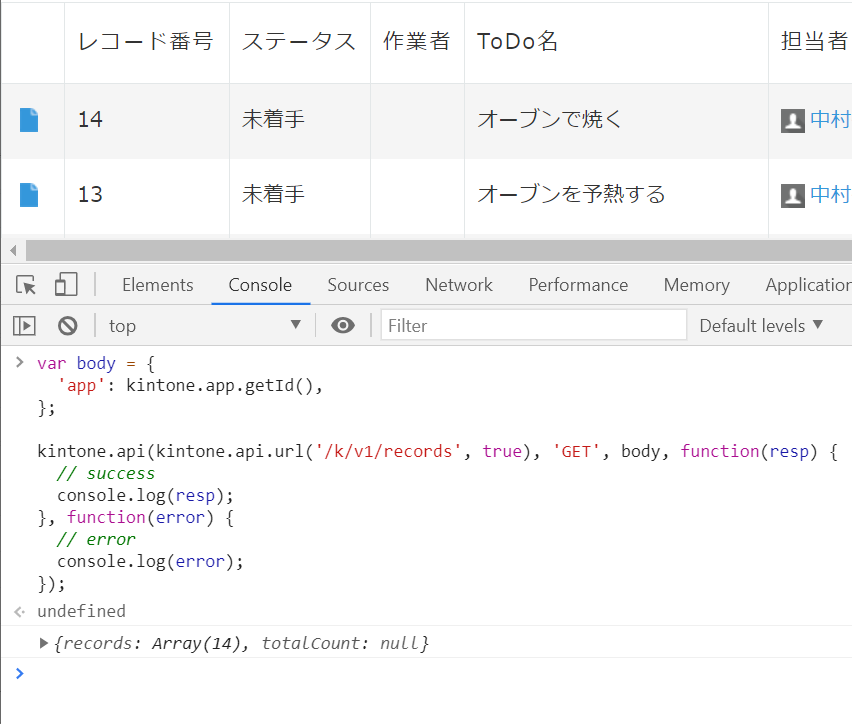Click the console Filter input field

(x=534, y=325)
